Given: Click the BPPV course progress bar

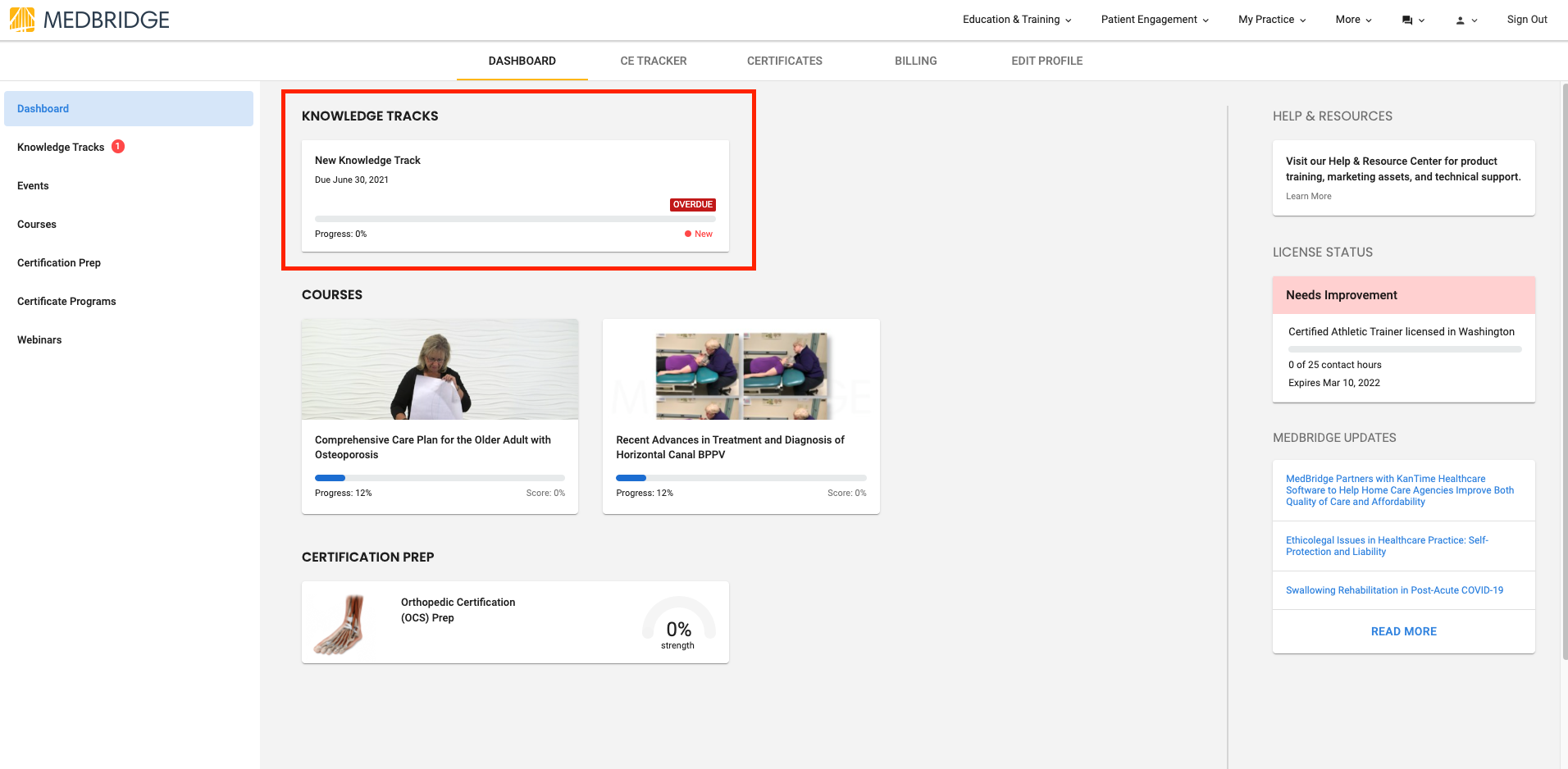Looking at the screenshot, I should 741,478.
